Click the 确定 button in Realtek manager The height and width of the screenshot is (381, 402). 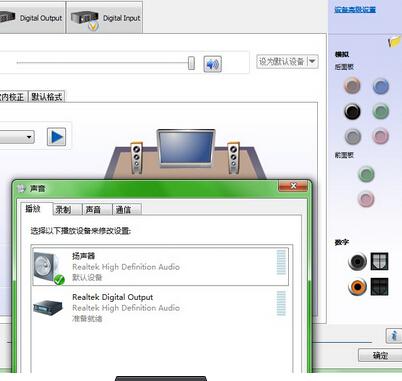point(380,355)
